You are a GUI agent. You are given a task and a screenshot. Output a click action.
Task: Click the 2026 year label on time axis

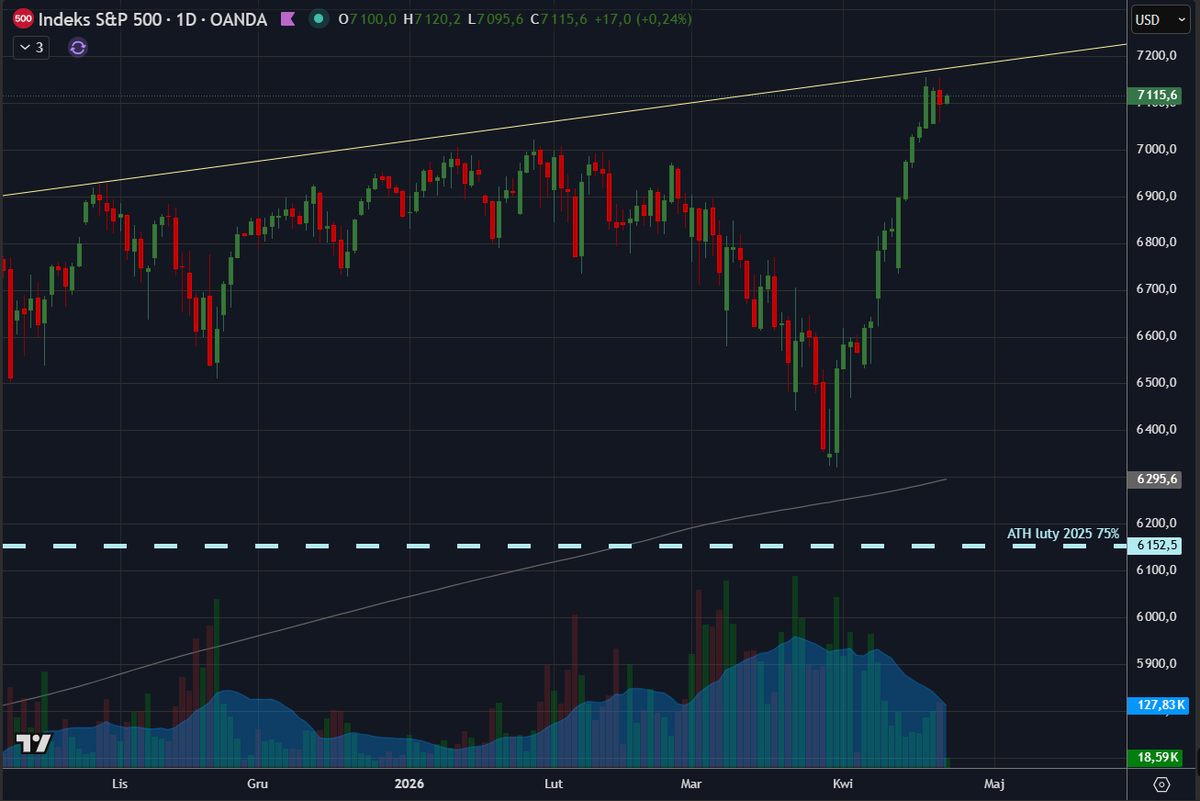tap(409, 783)
